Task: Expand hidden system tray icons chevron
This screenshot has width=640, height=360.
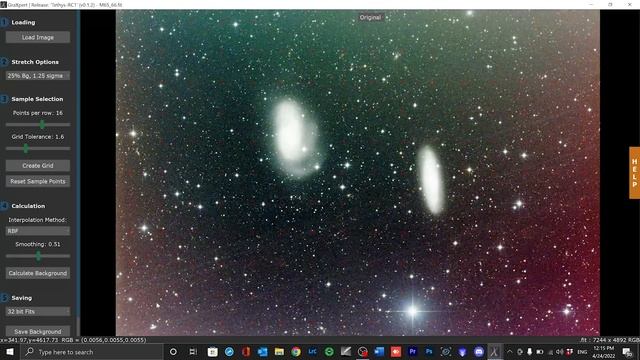Action: pos(510,352)
